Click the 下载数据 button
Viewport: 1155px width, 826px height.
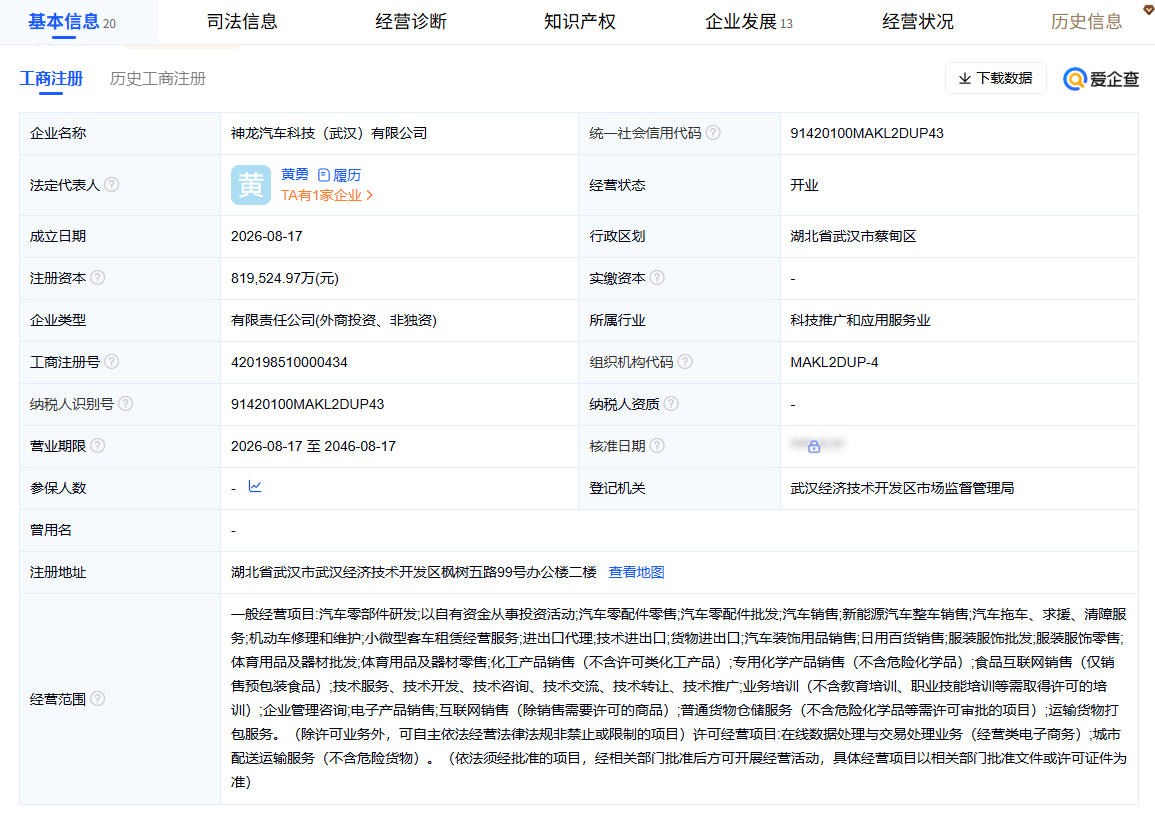pyautogui.click(x=995, y=78)
